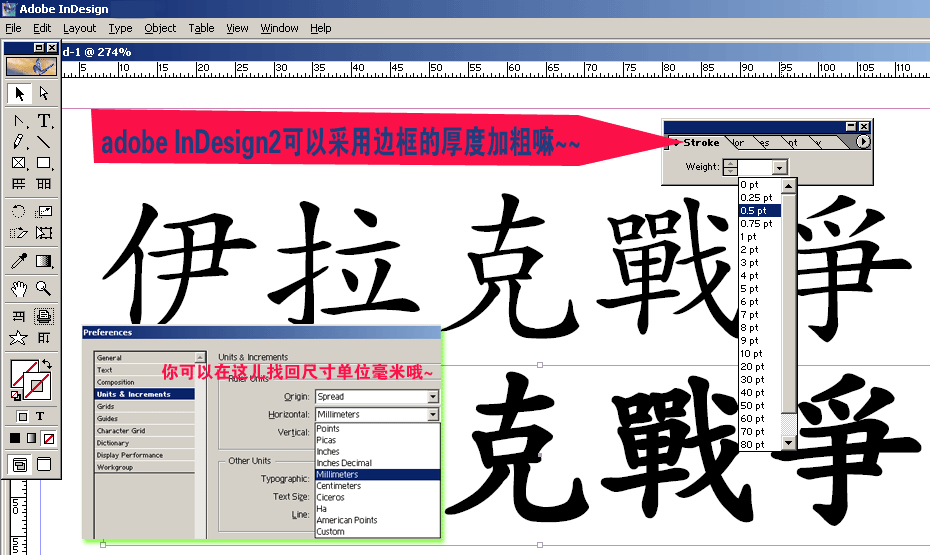This screenshot has height=555, width=930.
Task: Select the Pencil tool
Action: coord(19,142)
